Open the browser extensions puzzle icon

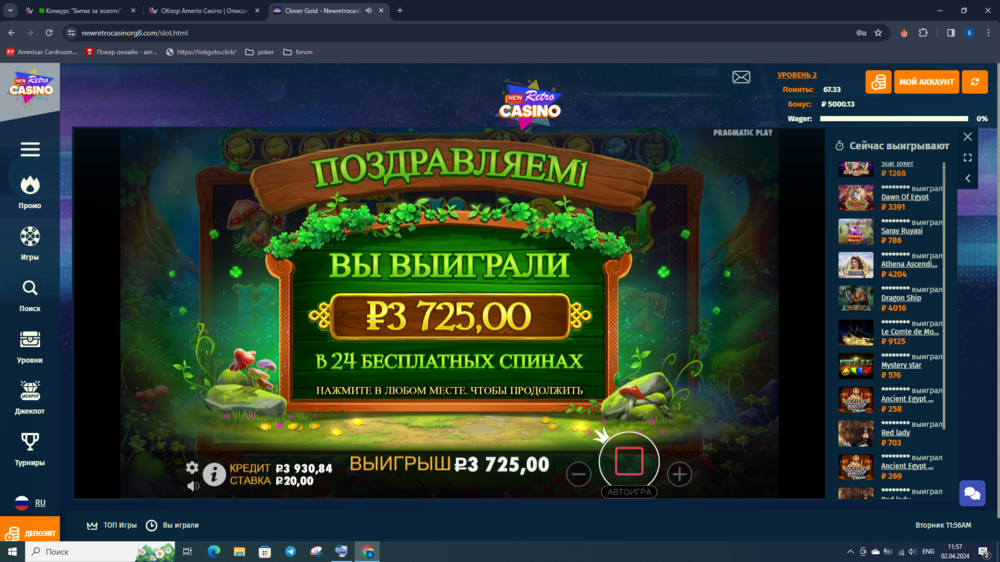pyautogui.click(x=923, y=33)
